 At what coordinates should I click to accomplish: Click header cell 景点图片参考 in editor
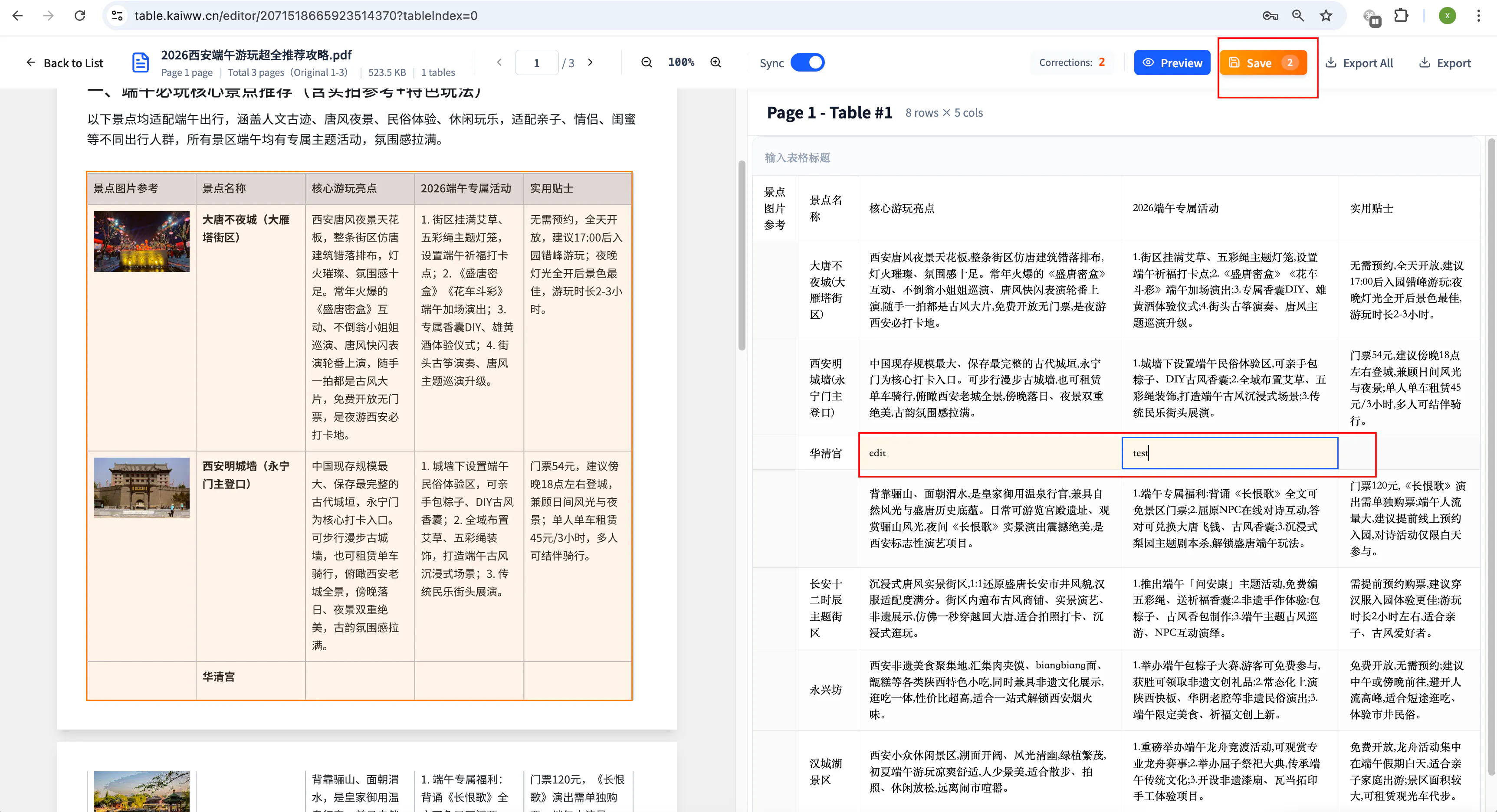[x=775, y=208]
